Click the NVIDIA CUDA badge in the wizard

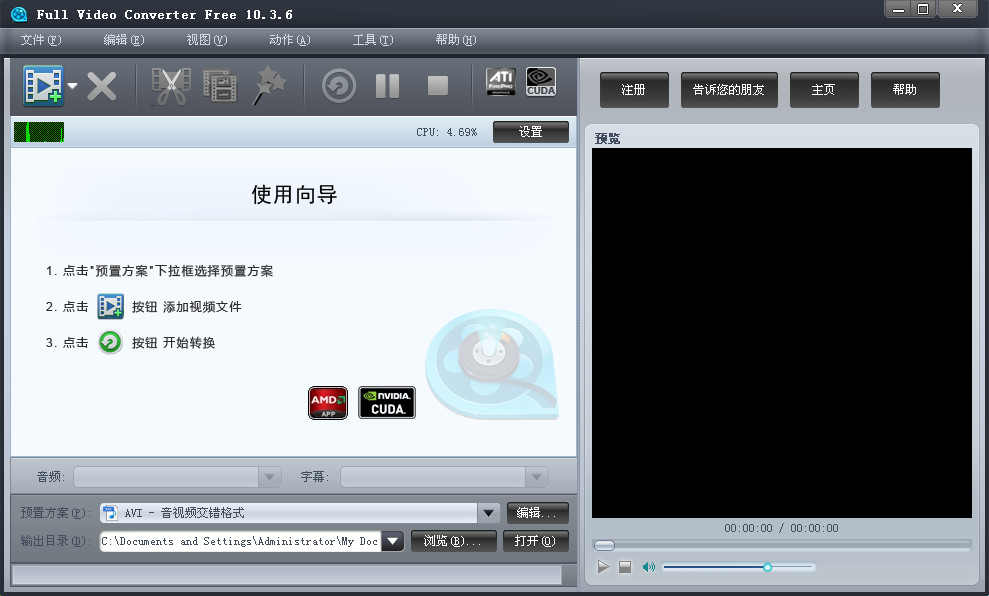(387, 402)
